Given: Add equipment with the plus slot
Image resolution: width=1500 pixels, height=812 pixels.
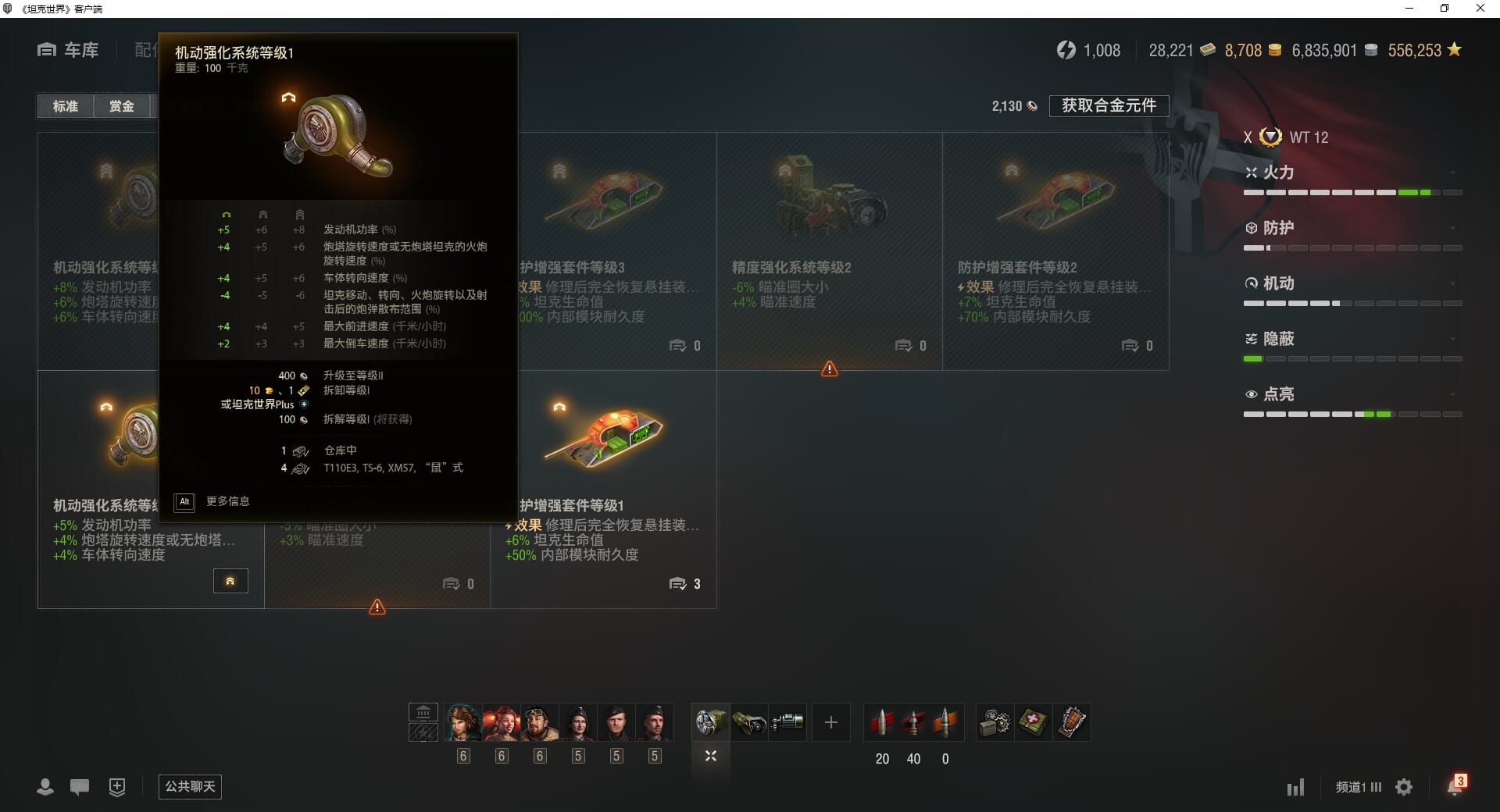Looking at the screenshot, I should (830, 722).
